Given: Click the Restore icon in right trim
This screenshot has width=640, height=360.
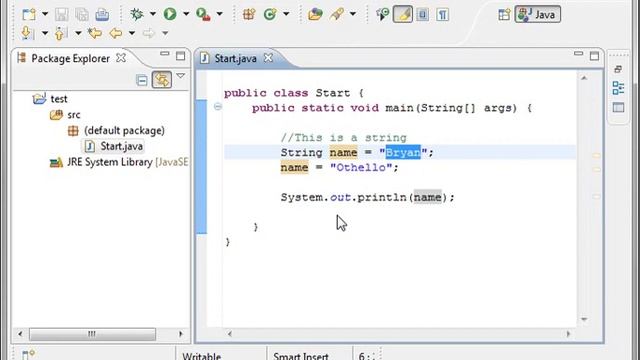Looking at the screenshot, I should pyautogui.click(x=618, y=69).
